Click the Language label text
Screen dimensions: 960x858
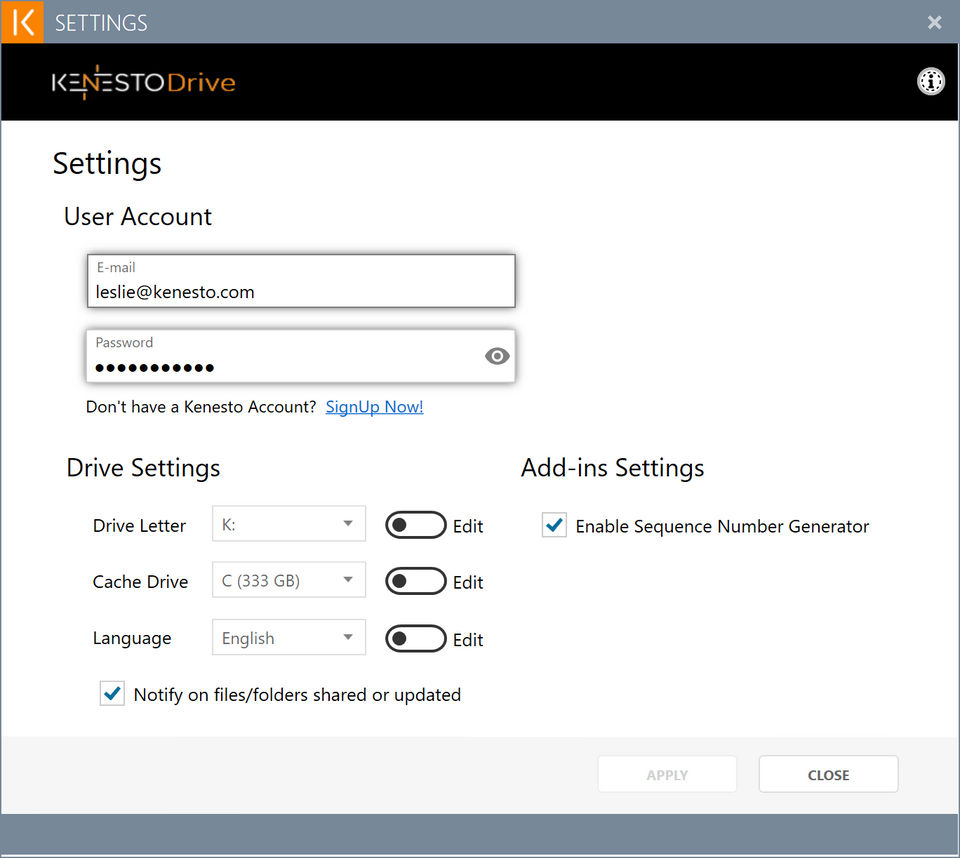pyautogui.click(x=132, y=639)
